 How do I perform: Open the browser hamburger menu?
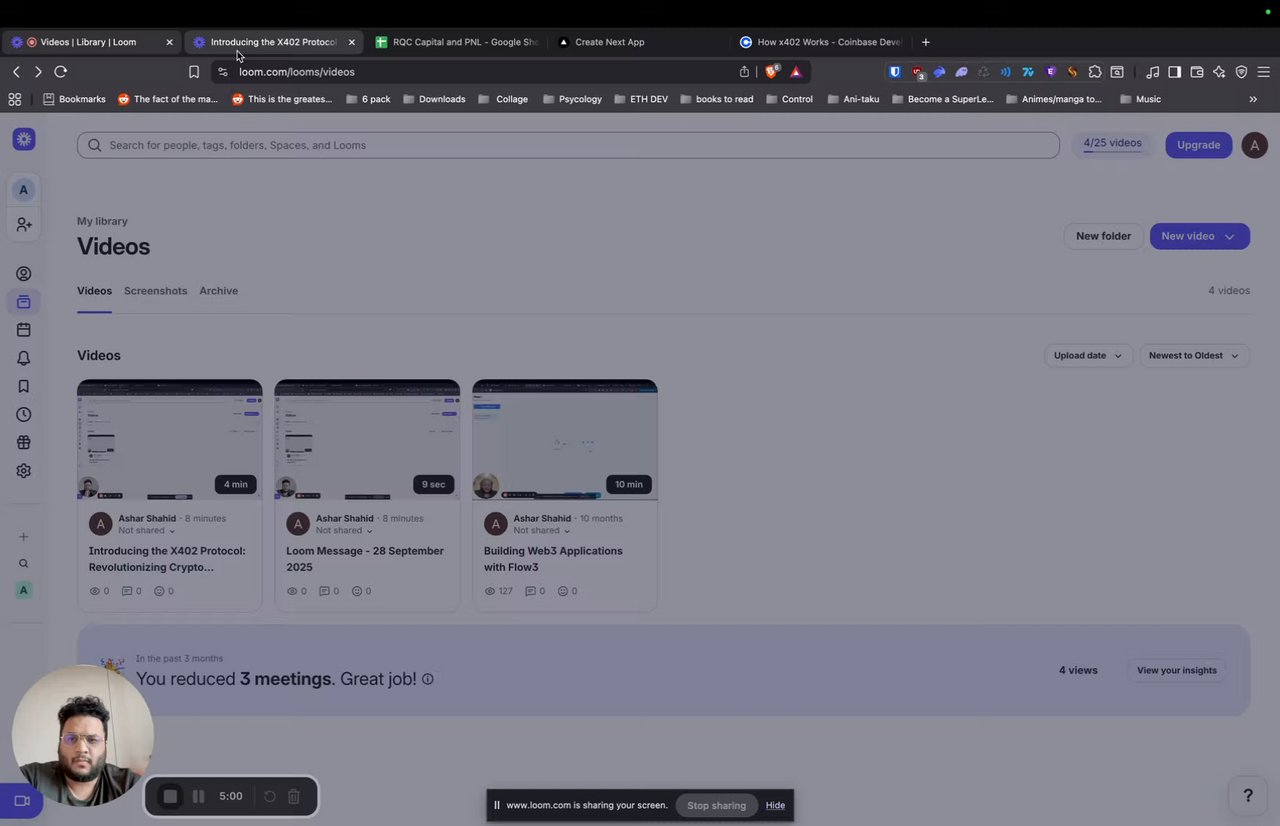point(1264,72)
